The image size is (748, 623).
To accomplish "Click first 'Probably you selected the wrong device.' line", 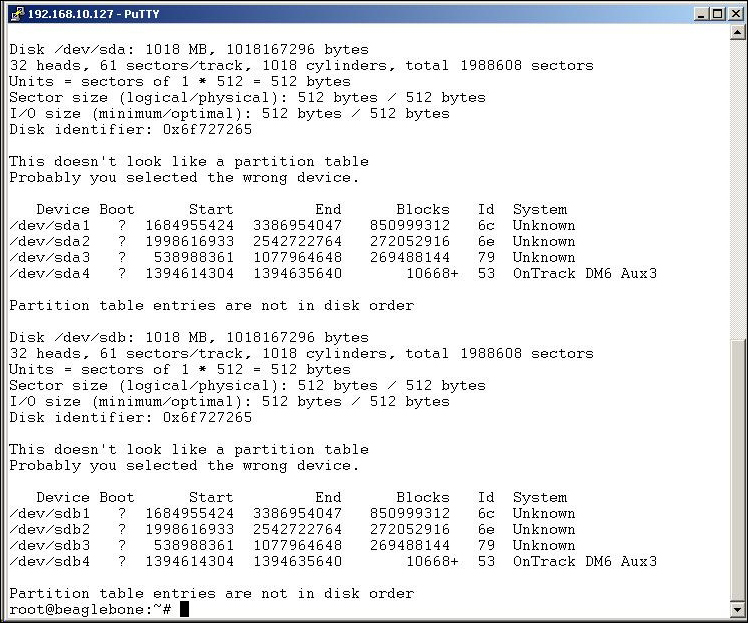I will coord(184,178).
